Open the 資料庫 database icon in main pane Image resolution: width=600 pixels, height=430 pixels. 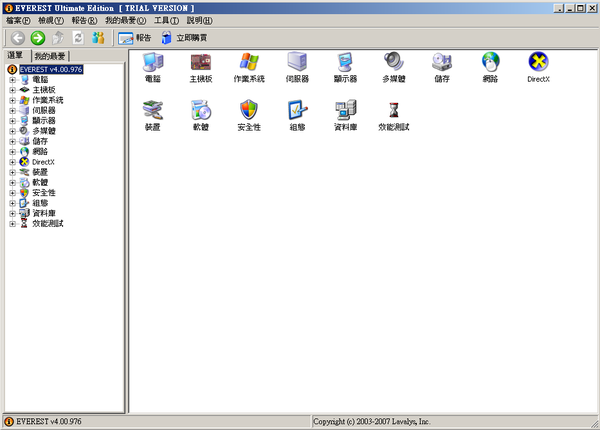pyautogui.click(x=345, y=116)
